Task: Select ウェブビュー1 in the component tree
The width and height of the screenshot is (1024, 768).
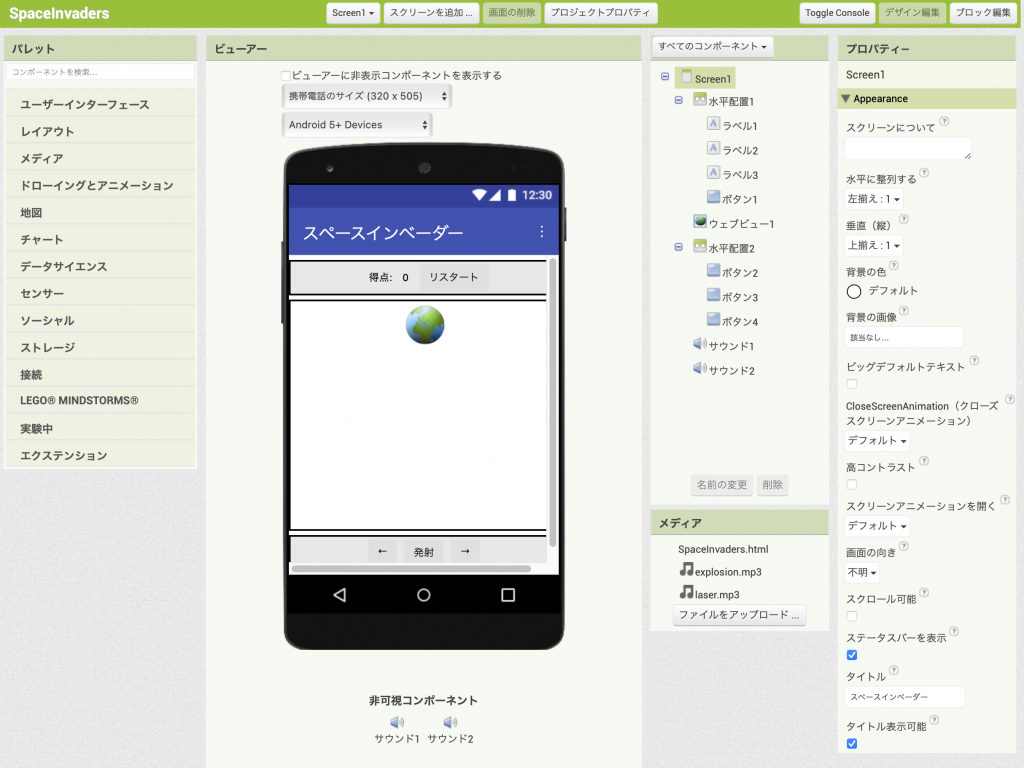Action: 740,223
